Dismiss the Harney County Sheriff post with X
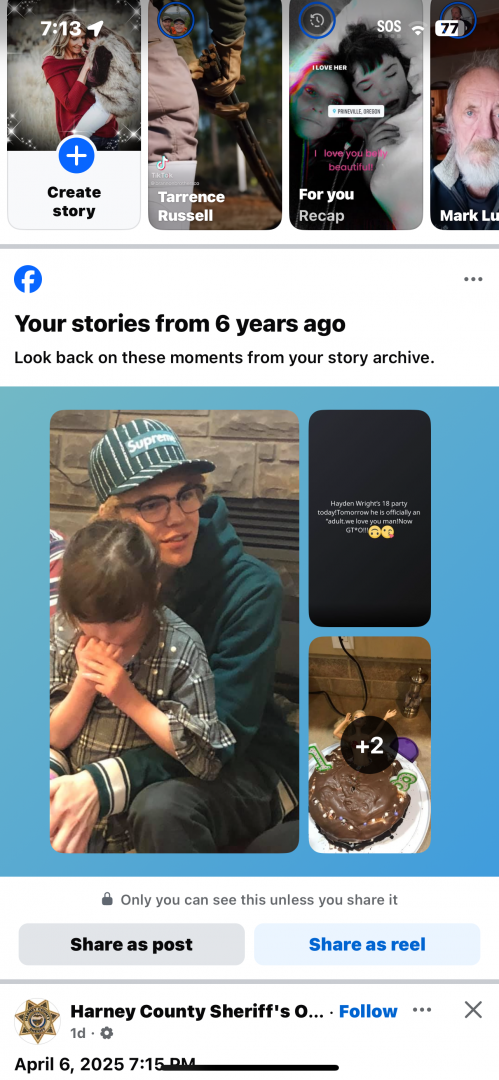The width and height of the screenshot is (499, 1080). 473,1010
